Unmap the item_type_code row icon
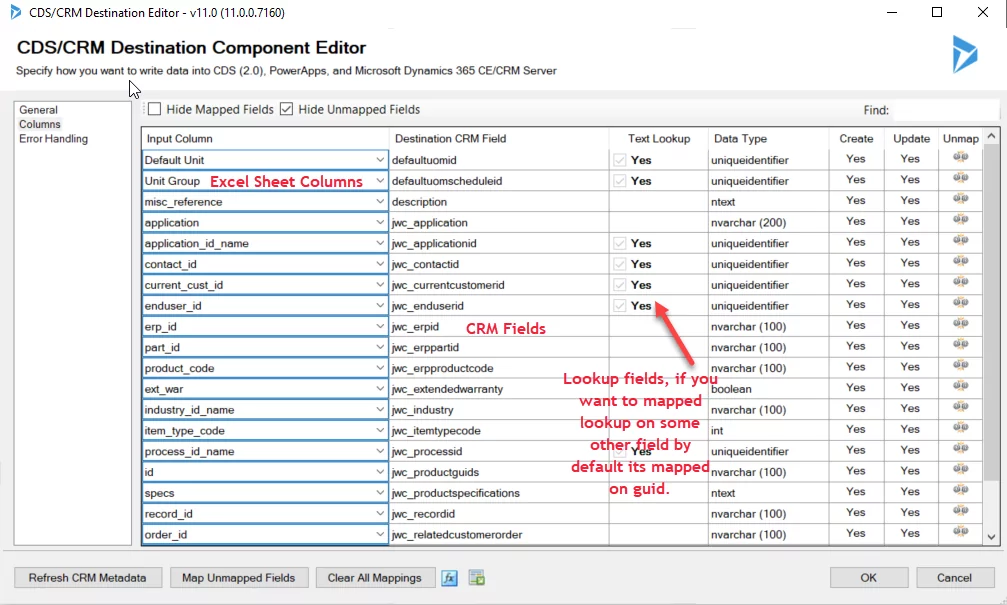 961,428
